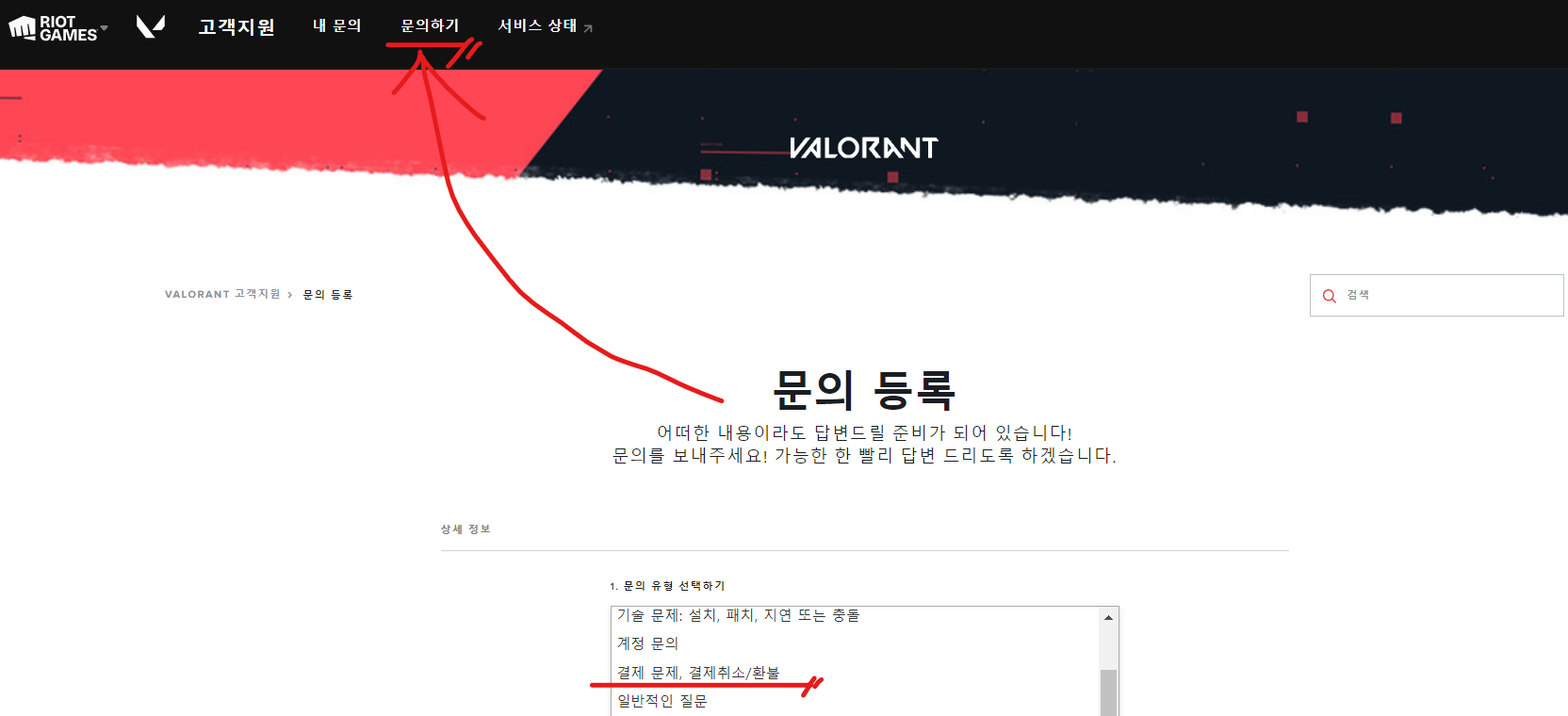Click the VALORANT 고객지원 breadcrumb link
Image resolution: width=1568 pixels, height=716 pixels.
pyautogui.click(x=222, y=294)
